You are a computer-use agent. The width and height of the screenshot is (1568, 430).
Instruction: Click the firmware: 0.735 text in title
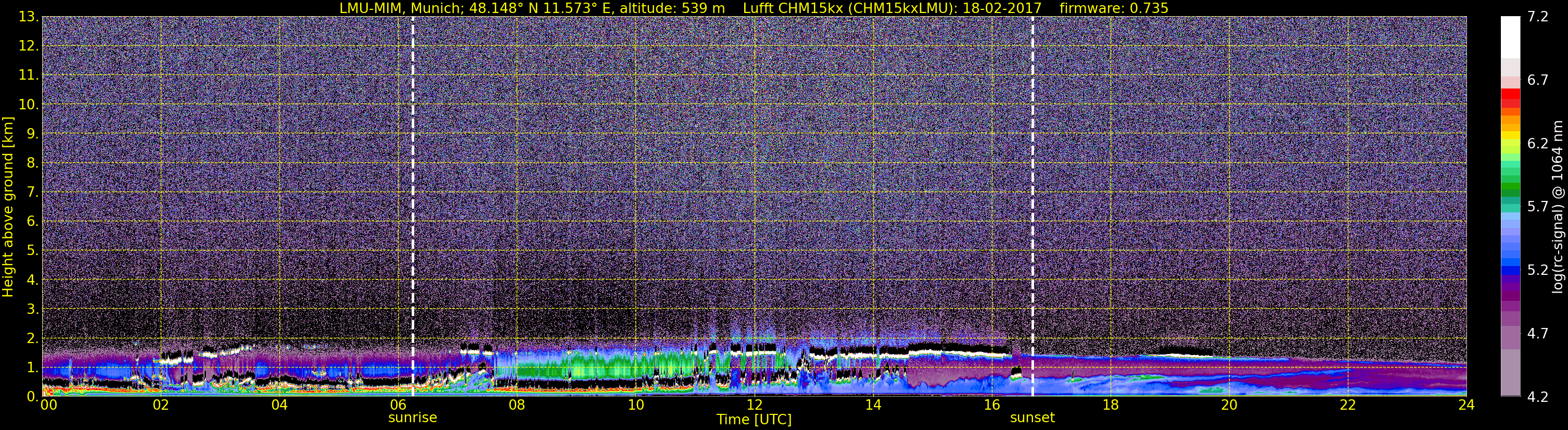[1113, 8]
